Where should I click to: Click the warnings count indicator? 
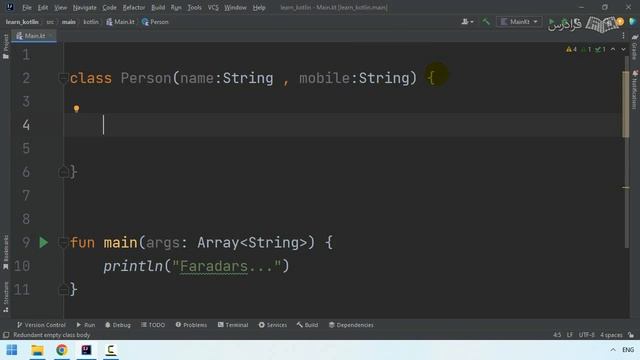click(x=571, y=49)
